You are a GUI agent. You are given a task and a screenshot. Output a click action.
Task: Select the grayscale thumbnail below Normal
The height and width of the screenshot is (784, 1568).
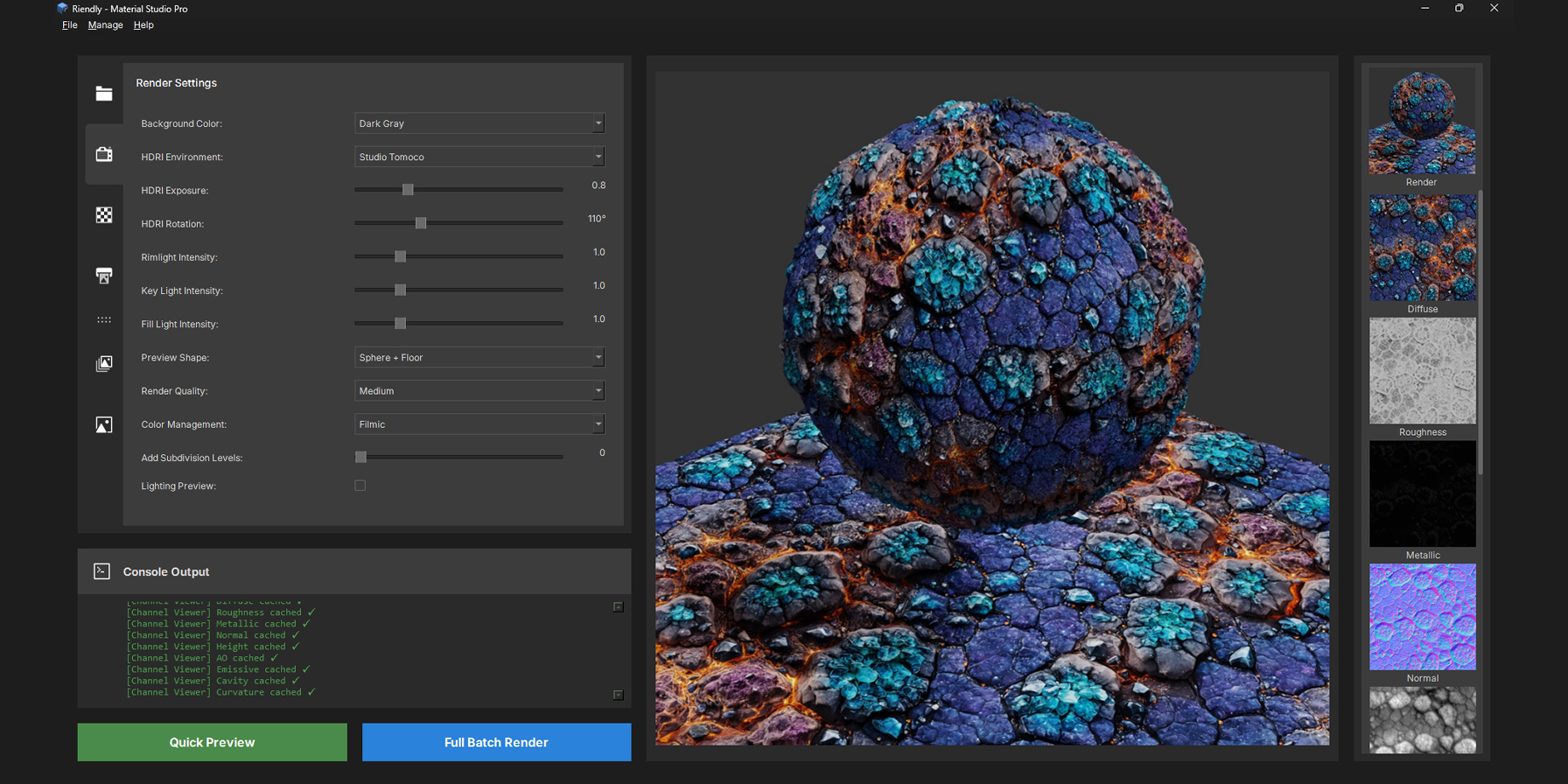pos(1422,720)
